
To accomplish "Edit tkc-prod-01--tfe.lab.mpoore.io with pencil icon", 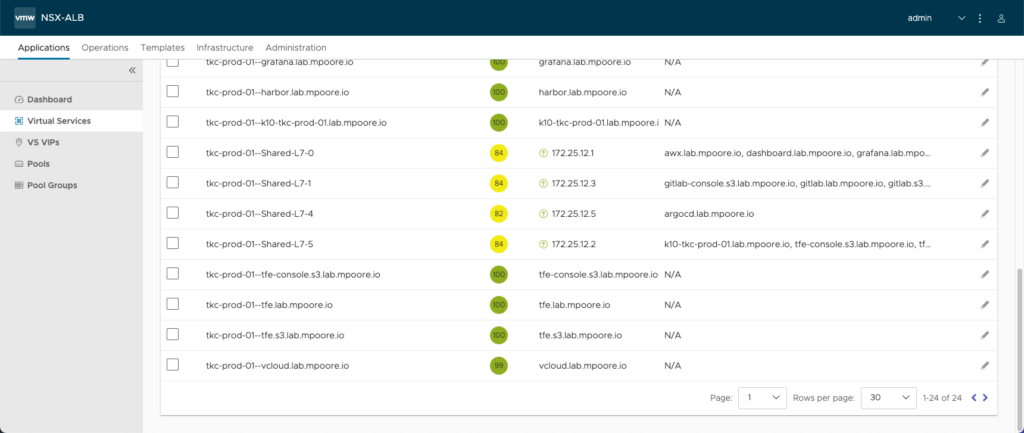I will click(x=985, y=305).
